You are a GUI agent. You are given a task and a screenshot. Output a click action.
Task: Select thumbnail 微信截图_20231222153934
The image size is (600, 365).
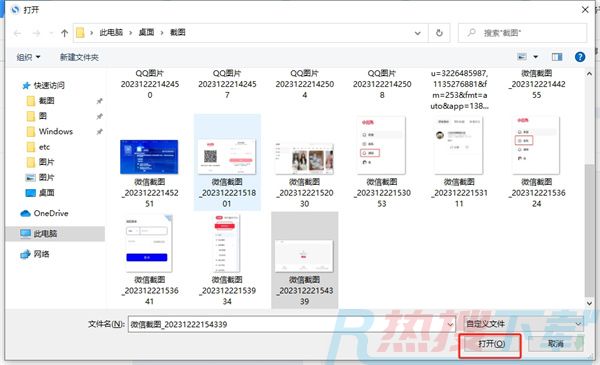(x=227, y=244)
